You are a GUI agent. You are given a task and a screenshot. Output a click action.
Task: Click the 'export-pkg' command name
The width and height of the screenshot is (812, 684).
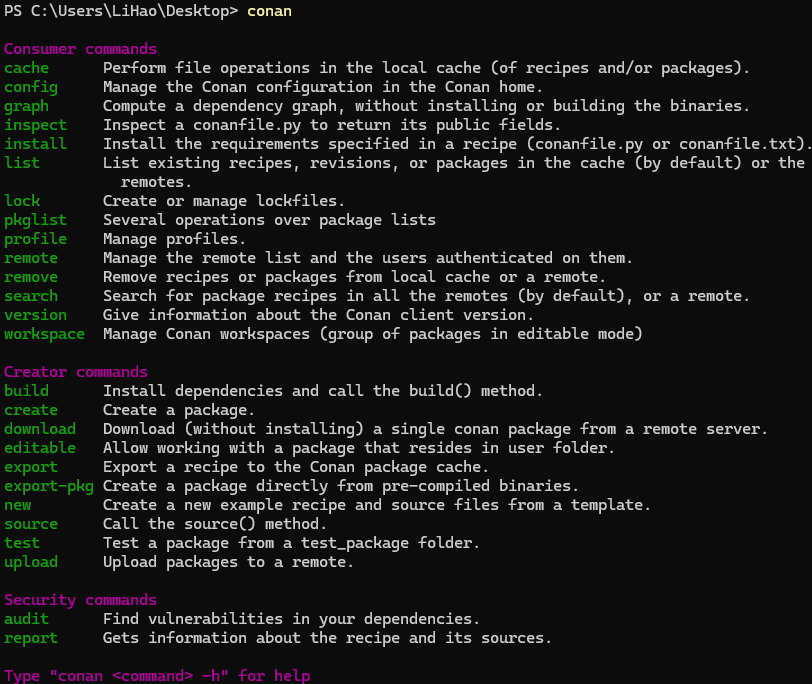coord(49,486)
